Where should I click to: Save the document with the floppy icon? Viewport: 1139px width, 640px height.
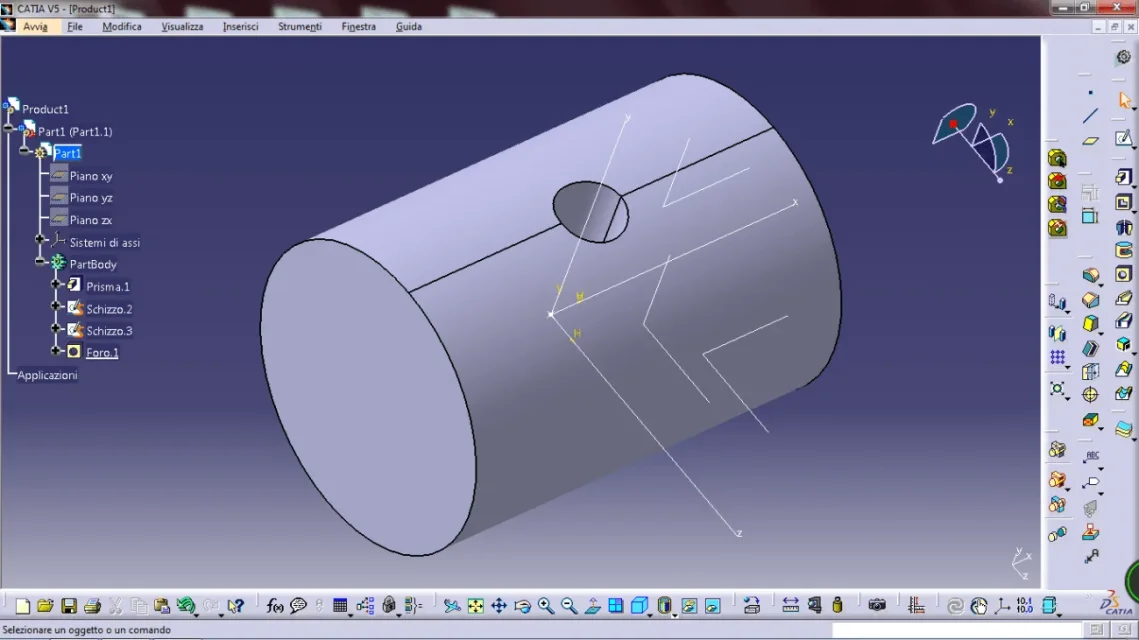point(69,606)
